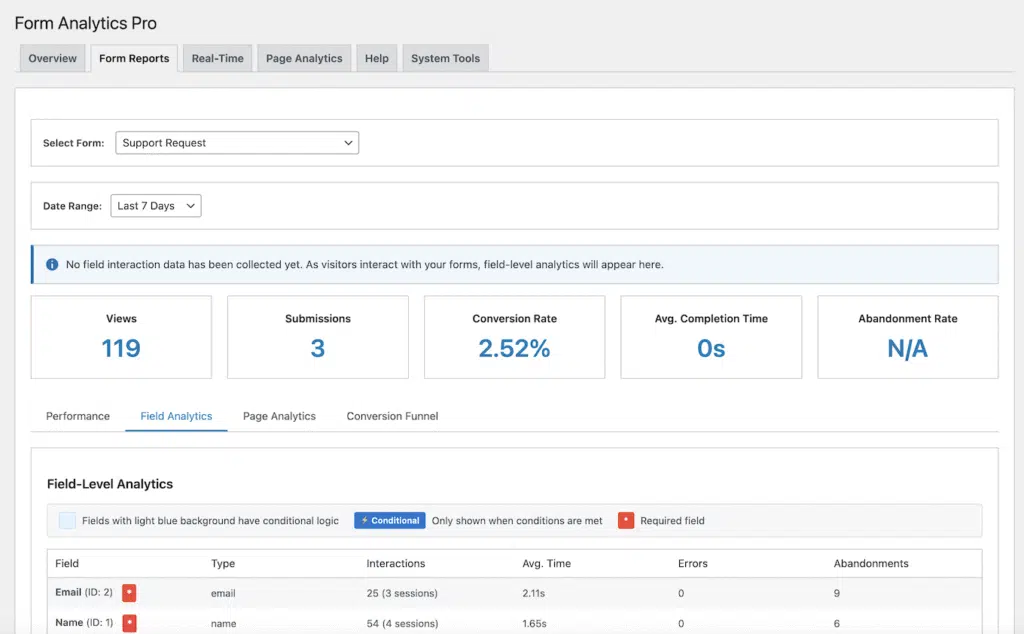
Task: Click the red required marker beside Email
Action: pos(129,593)
